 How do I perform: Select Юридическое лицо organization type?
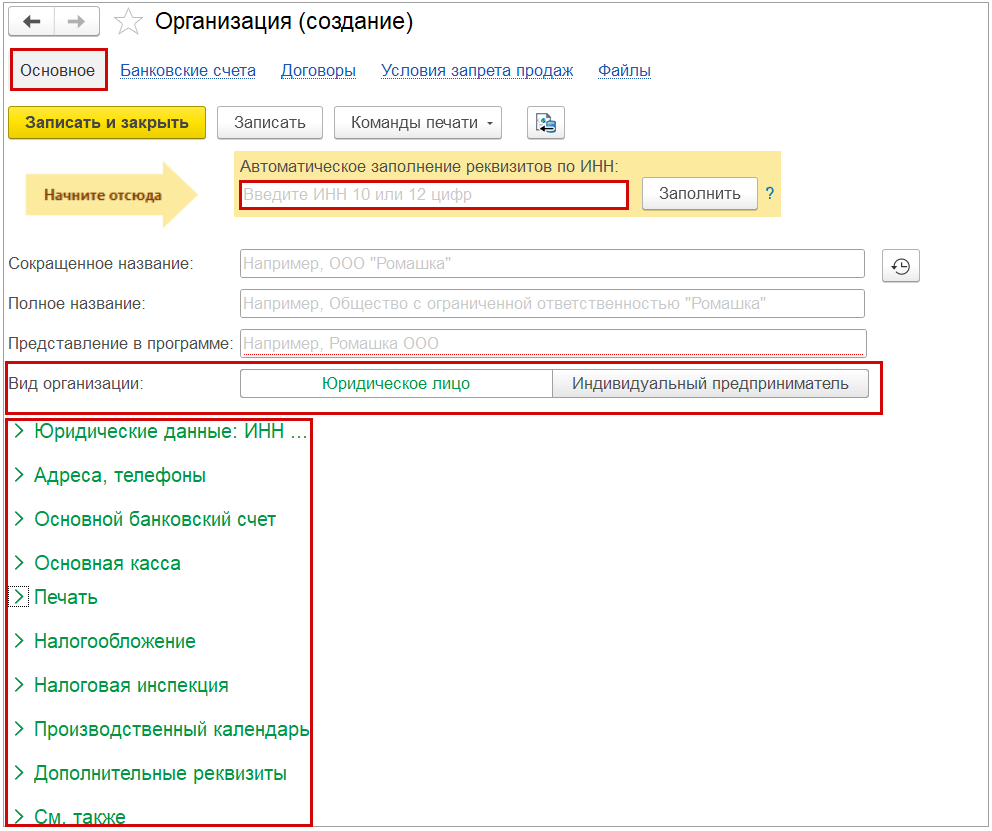[396, 384]
